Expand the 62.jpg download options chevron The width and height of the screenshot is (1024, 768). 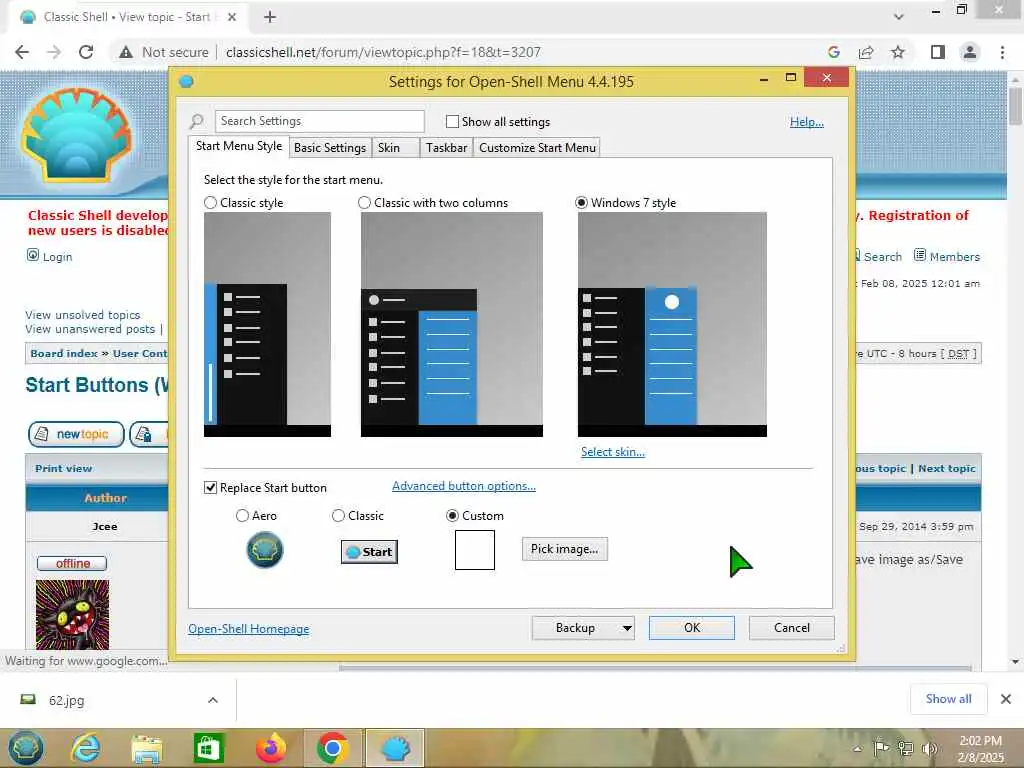coord(213,700)
